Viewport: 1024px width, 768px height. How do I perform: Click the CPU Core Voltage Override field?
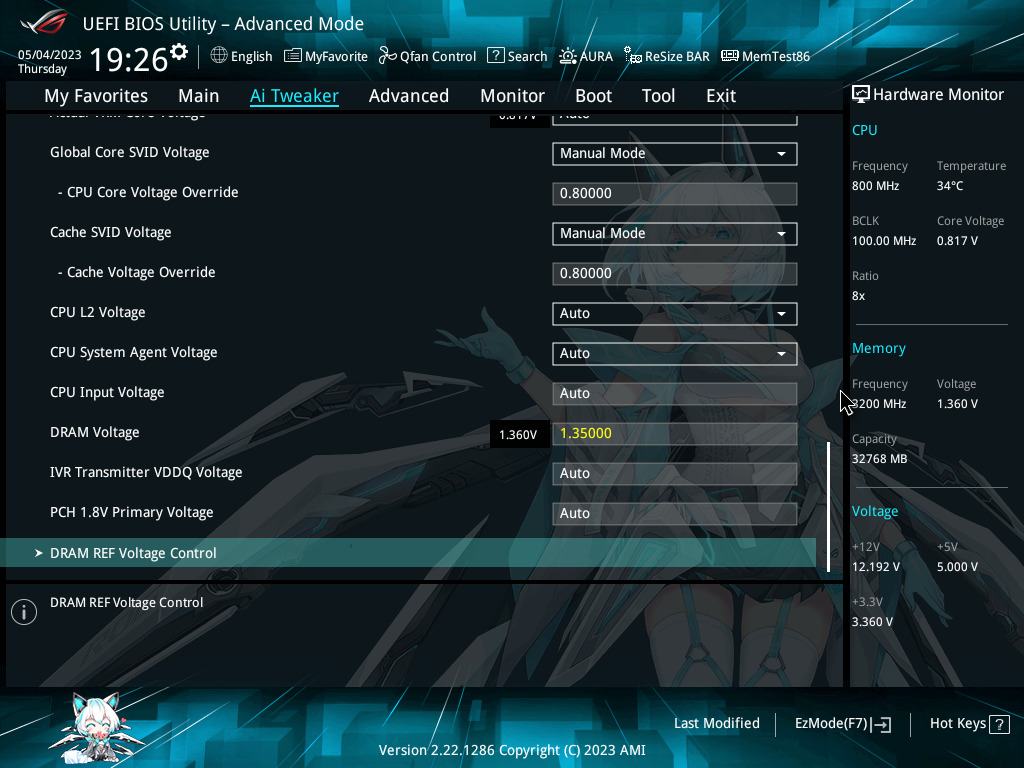coord(675,193)
